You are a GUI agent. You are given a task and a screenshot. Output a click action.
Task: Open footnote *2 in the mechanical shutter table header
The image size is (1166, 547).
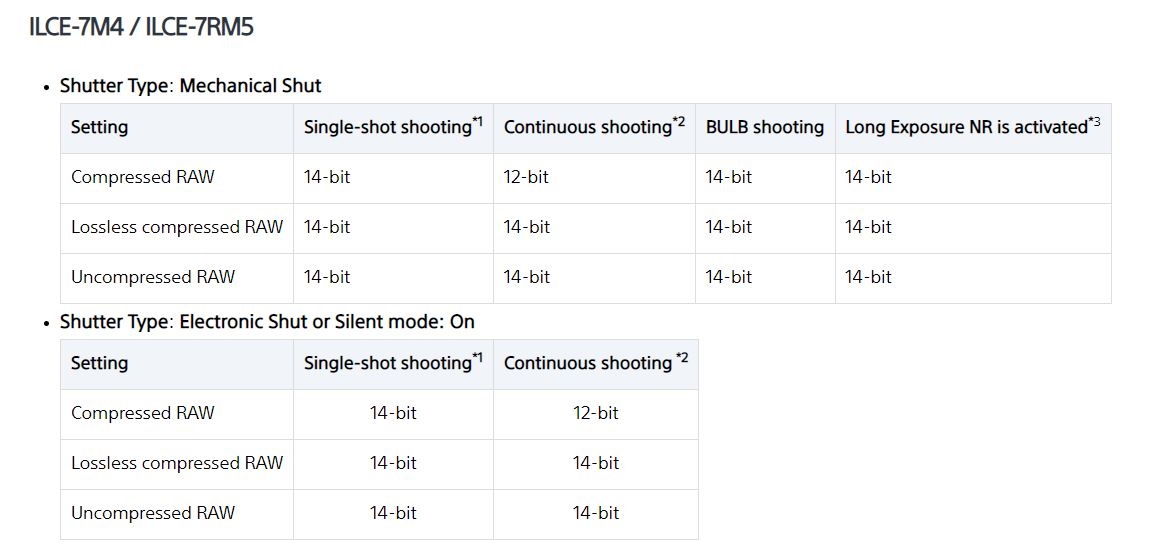(x=679, y=122)
